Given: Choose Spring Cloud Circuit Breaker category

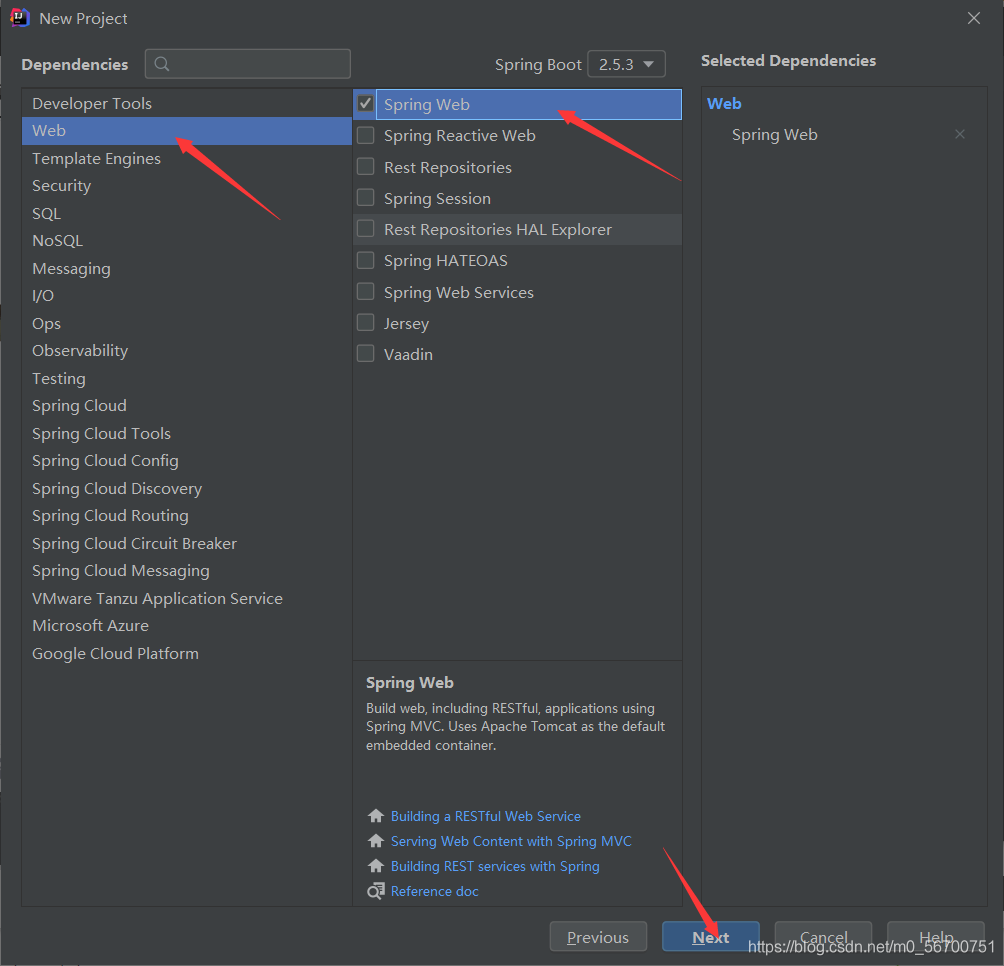Looking at the screenshot, I should coord(186,543).
